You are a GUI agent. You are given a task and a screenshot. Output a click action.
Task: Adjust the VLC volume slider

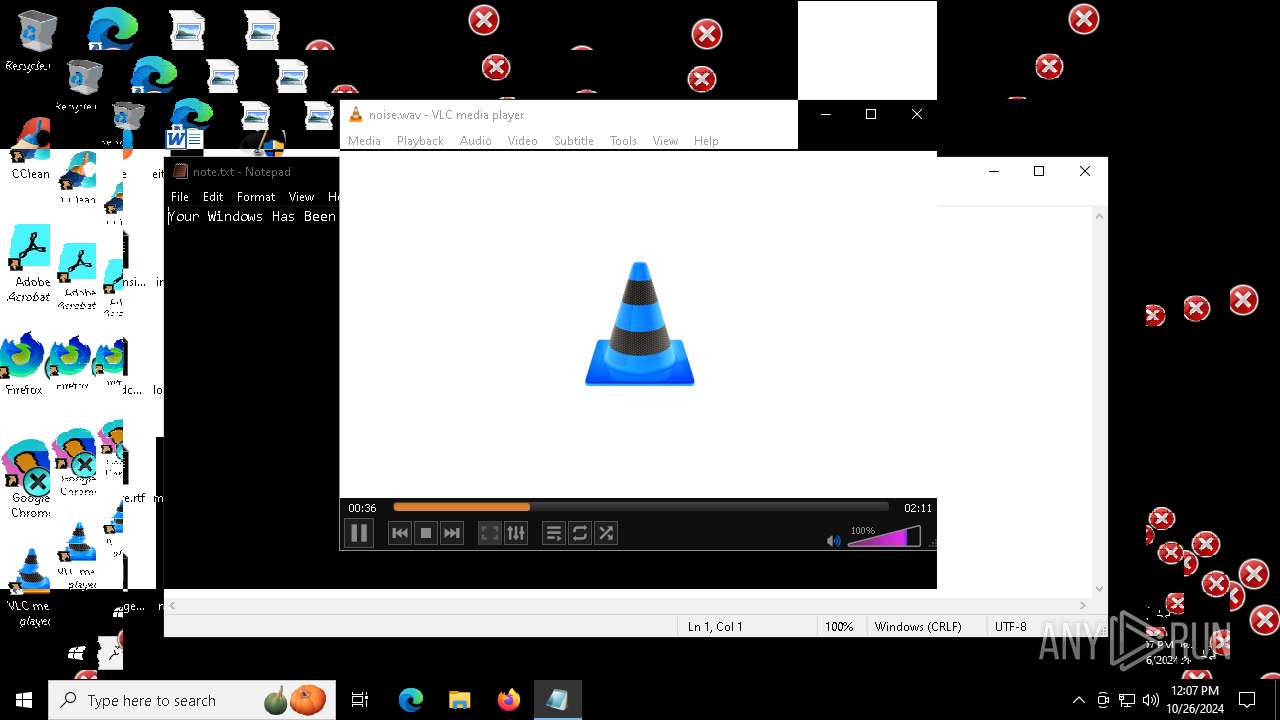pos(884,538)
